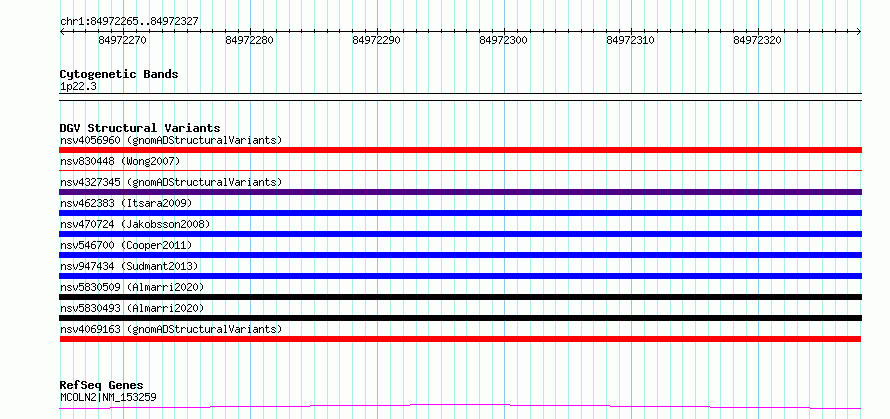Click the chr1:84972265..84972327 region label
This screenshot has width=890, height=419.
point(129,21)
